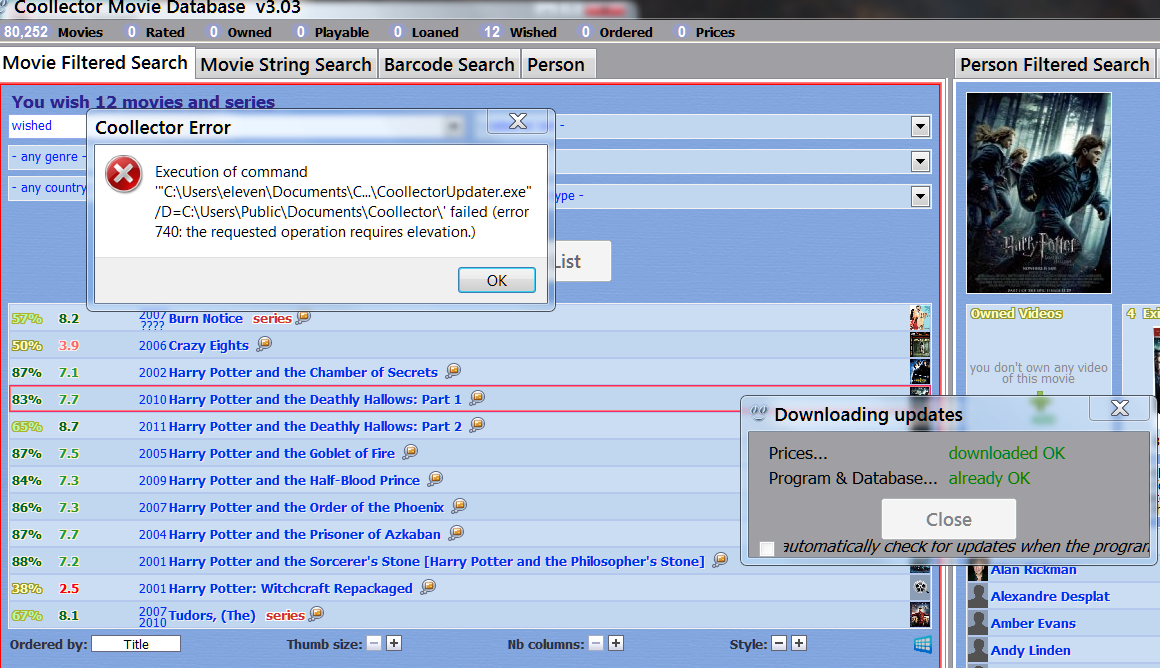Open the comment bubble beside Crazy Eights
This screenshot has height=668, width=1160.
coord(264,344)
